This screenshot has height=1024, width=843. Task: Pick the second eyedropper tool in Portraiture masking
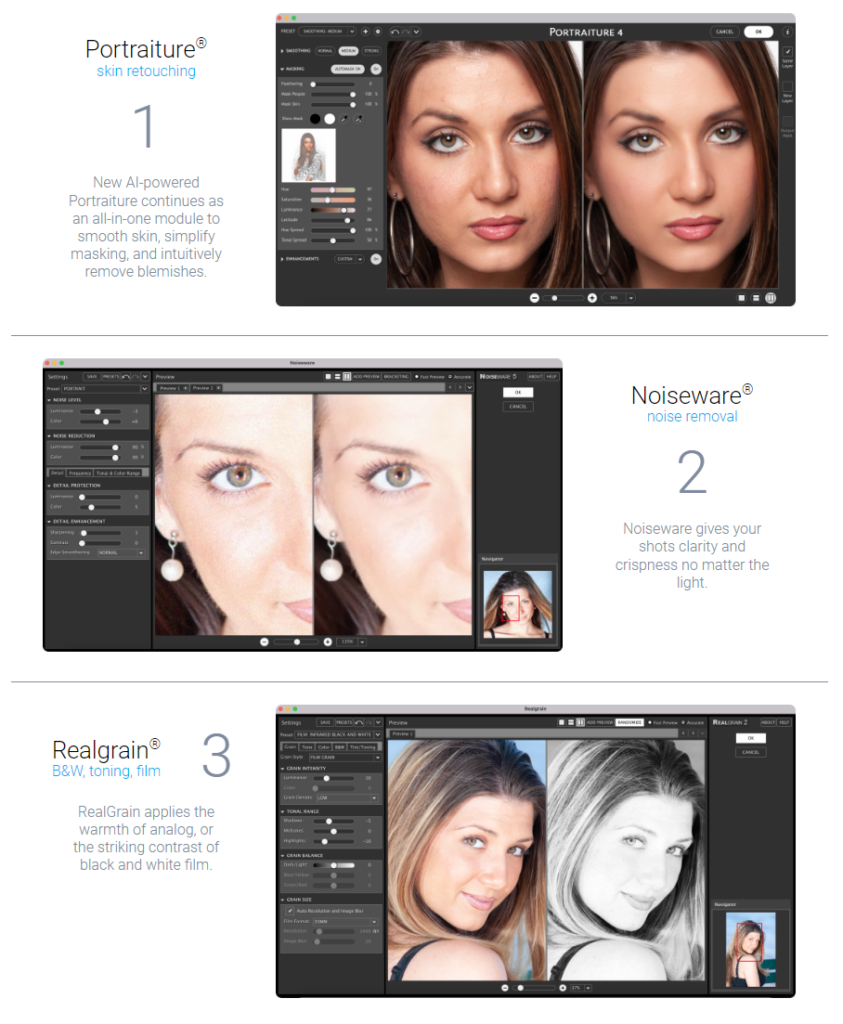pyautogui.click(x=358, y=118)
